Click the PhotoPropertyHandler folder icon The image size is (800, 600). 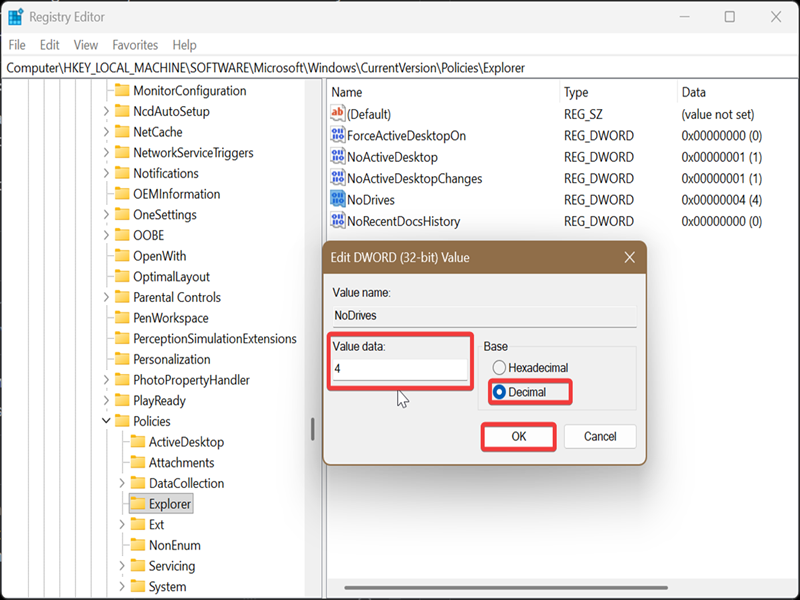tap(122, 380)
